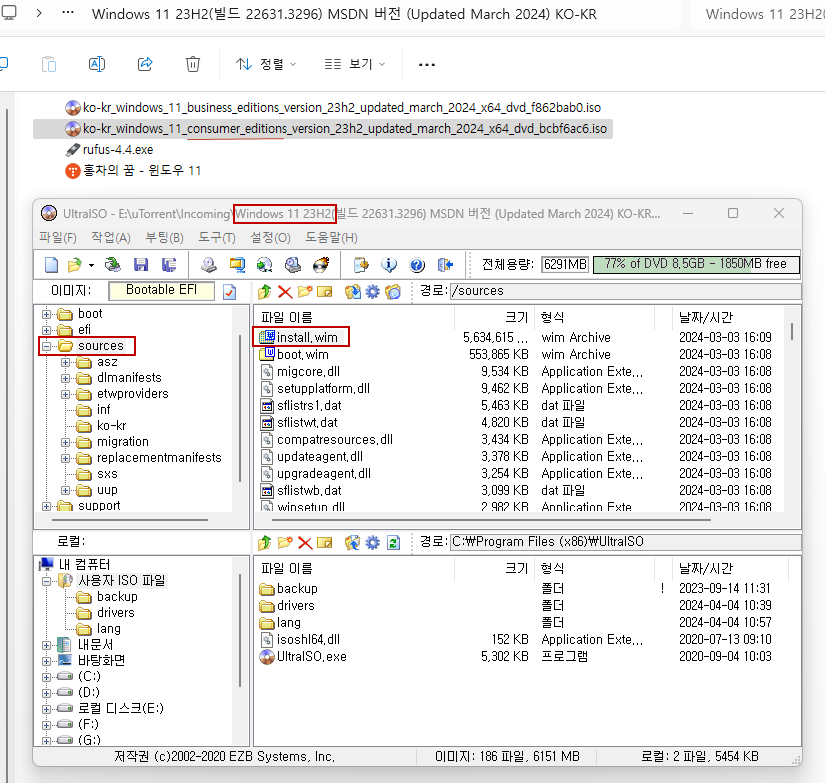Image resolution: width=825 pixels, height=783 pixels.
Task: Expand the migration folder node
Action: 65,443
